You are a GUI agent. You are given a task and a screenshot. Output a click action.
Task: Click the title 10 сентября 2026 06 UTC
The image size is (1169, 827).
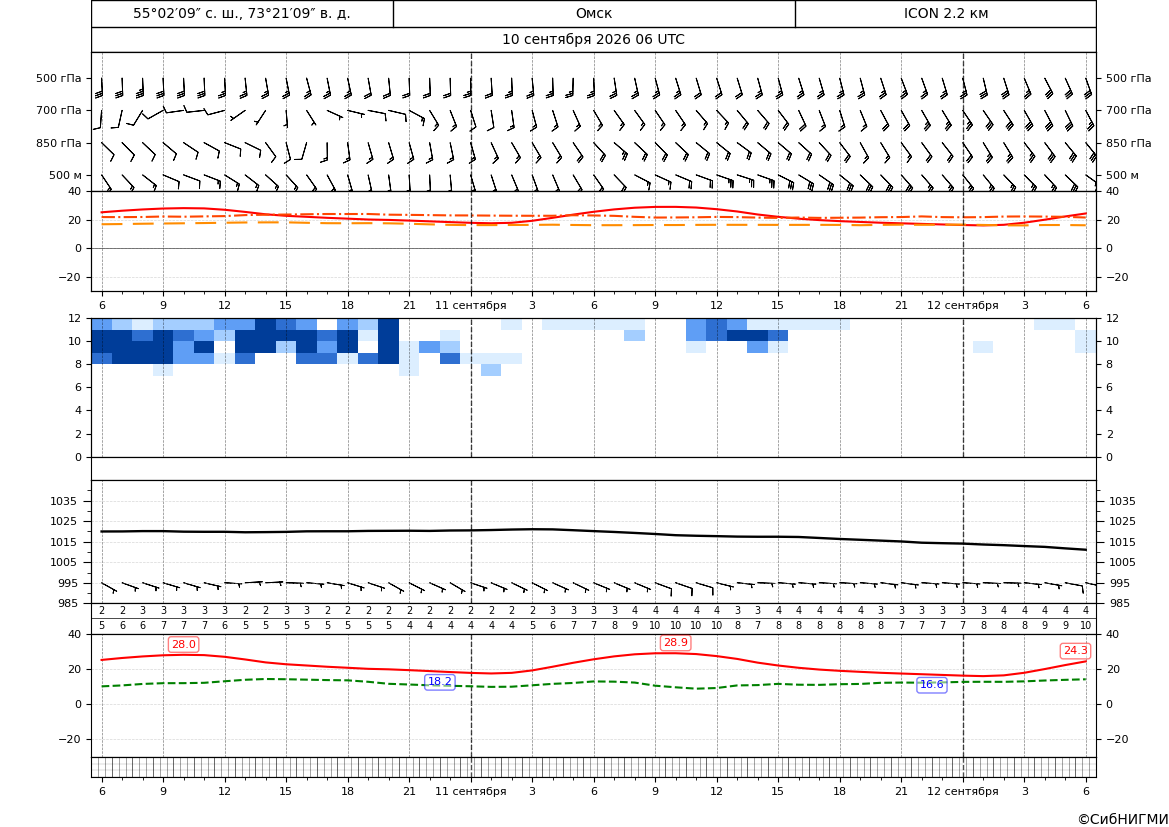pos(593,40)
